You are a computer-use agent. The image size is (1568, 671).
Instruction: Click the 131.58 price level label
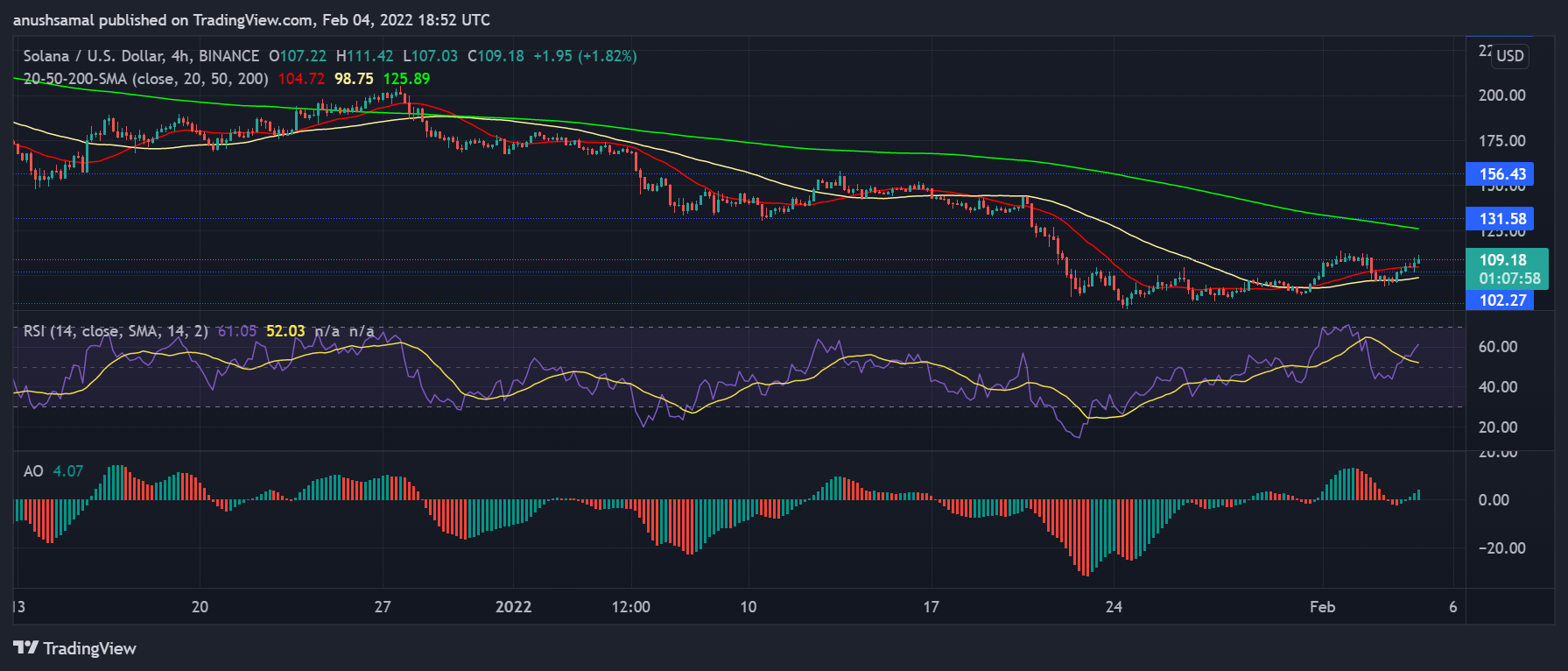1502,219
